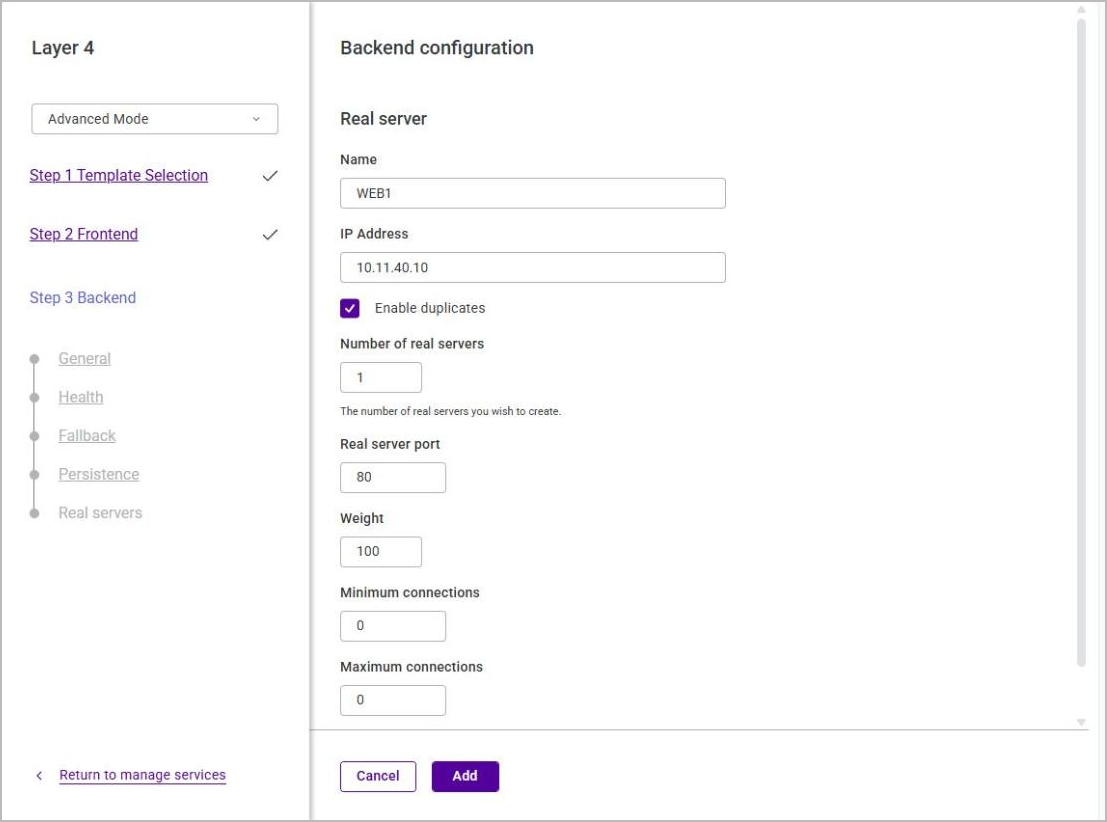Click the scrollbar down arrow
Image resolution: width=1107 pixels, height=822 pixels.
pyautogui.click(x=1081, y=722)
